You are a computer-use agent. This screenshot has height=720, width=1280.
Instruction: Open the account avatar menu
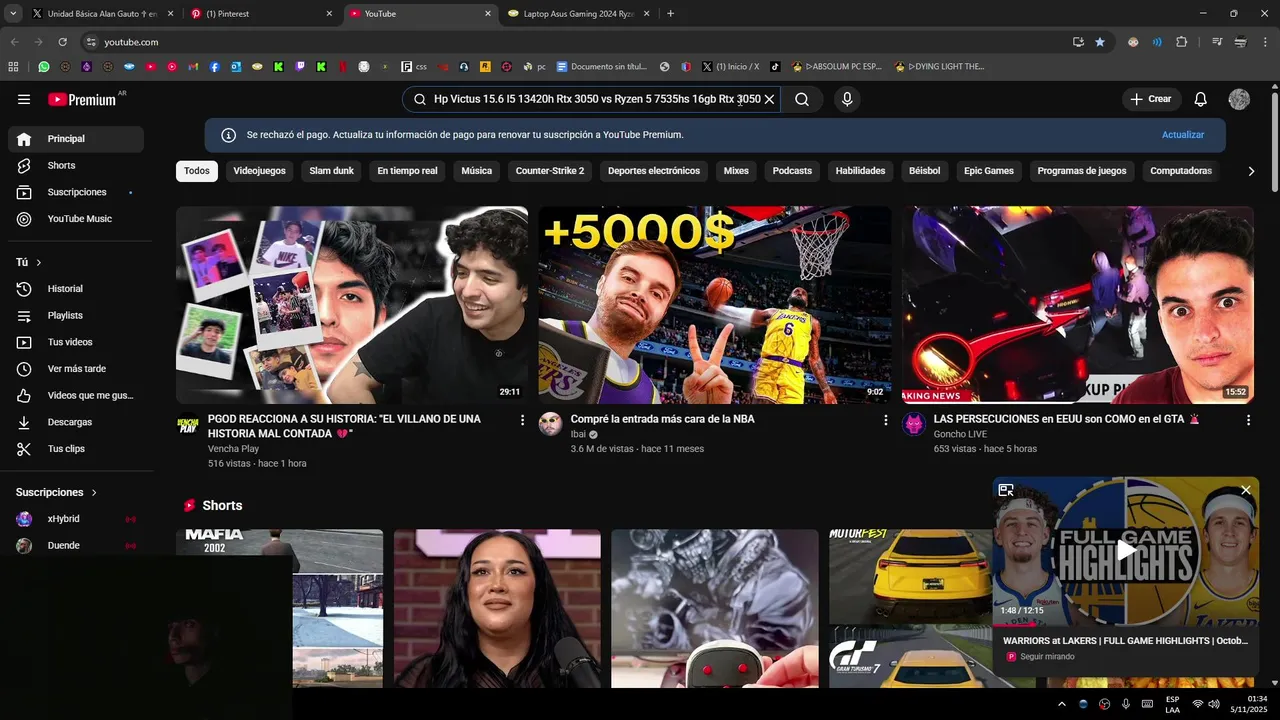1239,99
